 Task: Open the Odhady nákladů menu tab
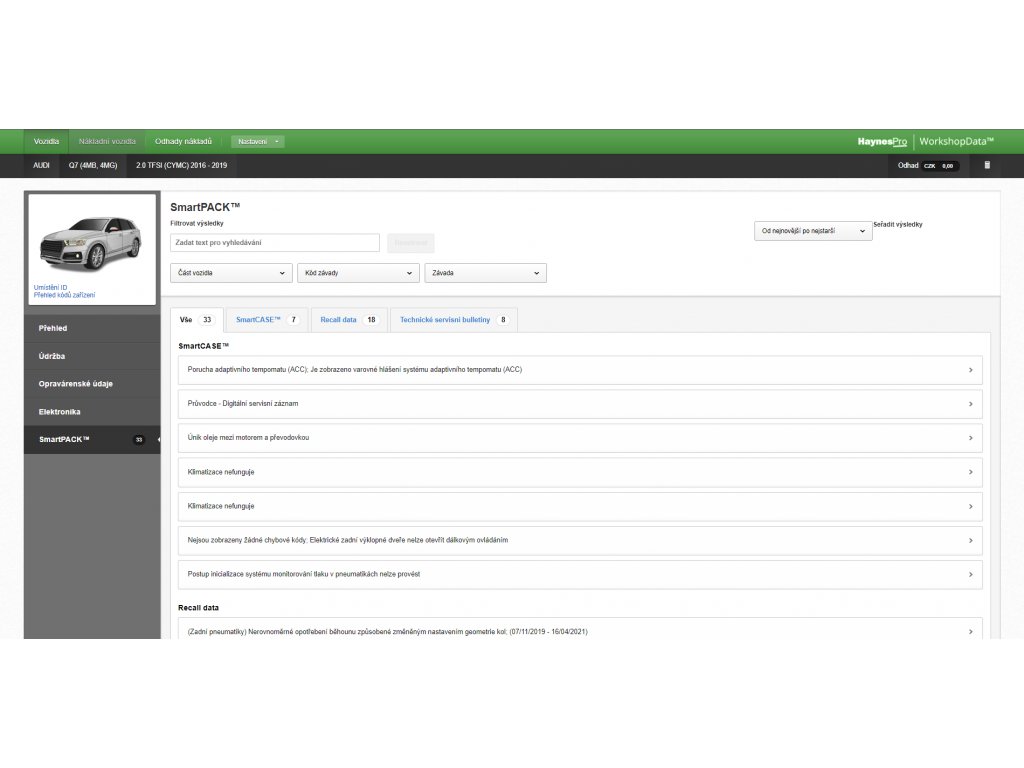pos(184,141)
